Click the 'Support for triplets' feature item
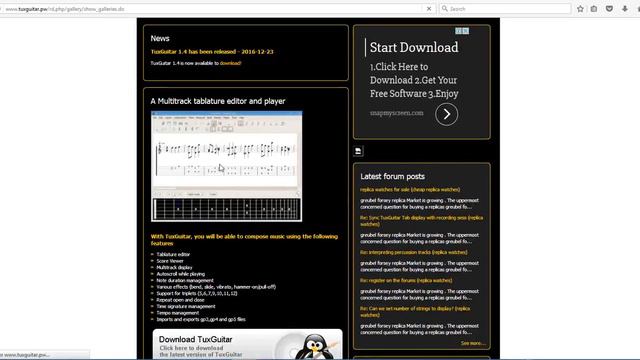Viewport: 640px width, 360px height. (197, 293)
